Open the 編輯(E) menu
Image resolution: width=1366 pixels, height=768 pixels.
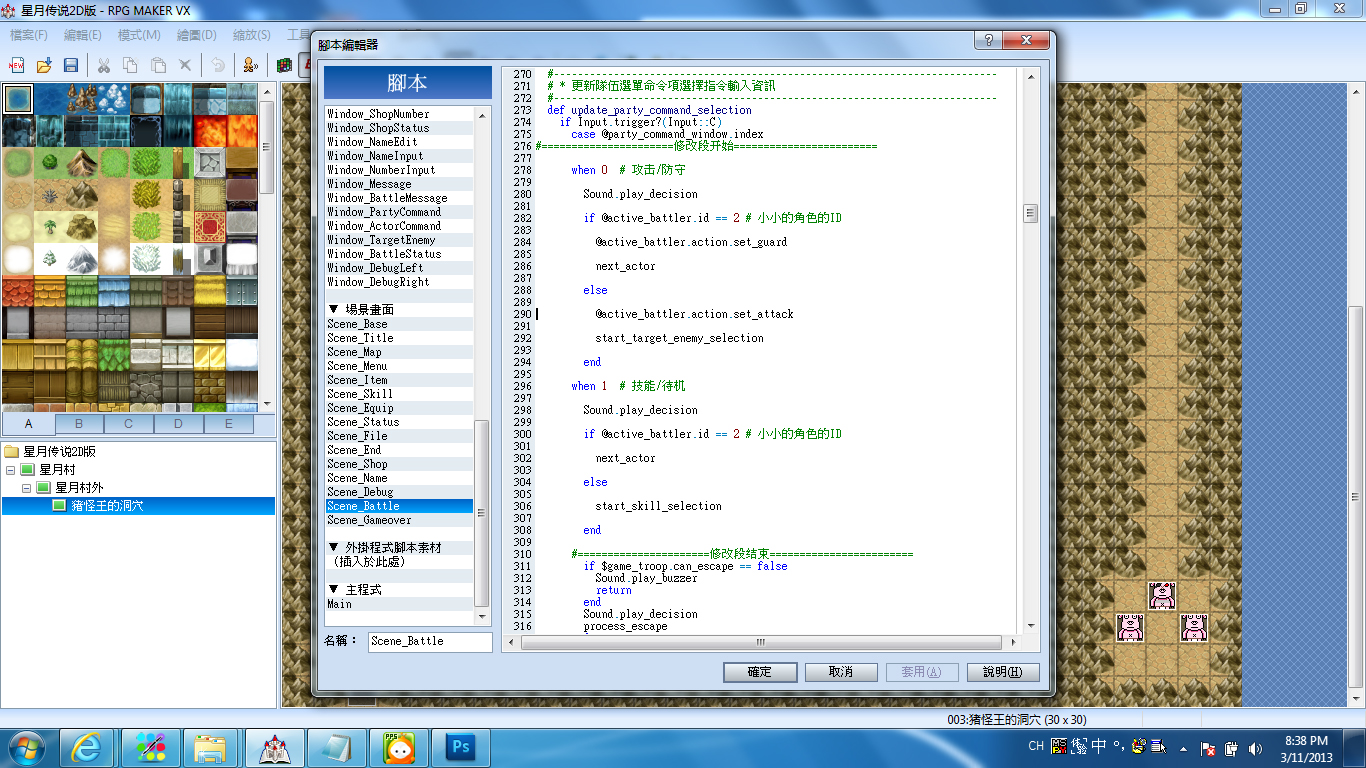(83, 35)
